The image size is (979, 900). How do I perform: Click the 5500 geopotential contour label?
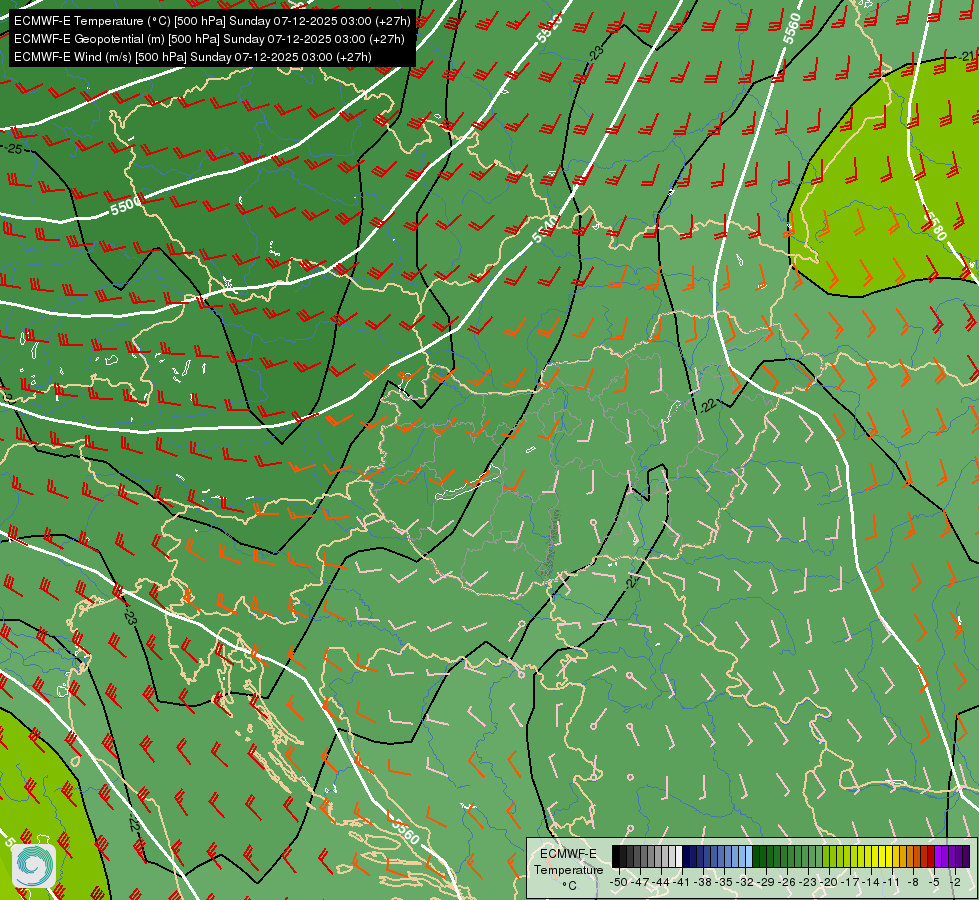[125, 205]
